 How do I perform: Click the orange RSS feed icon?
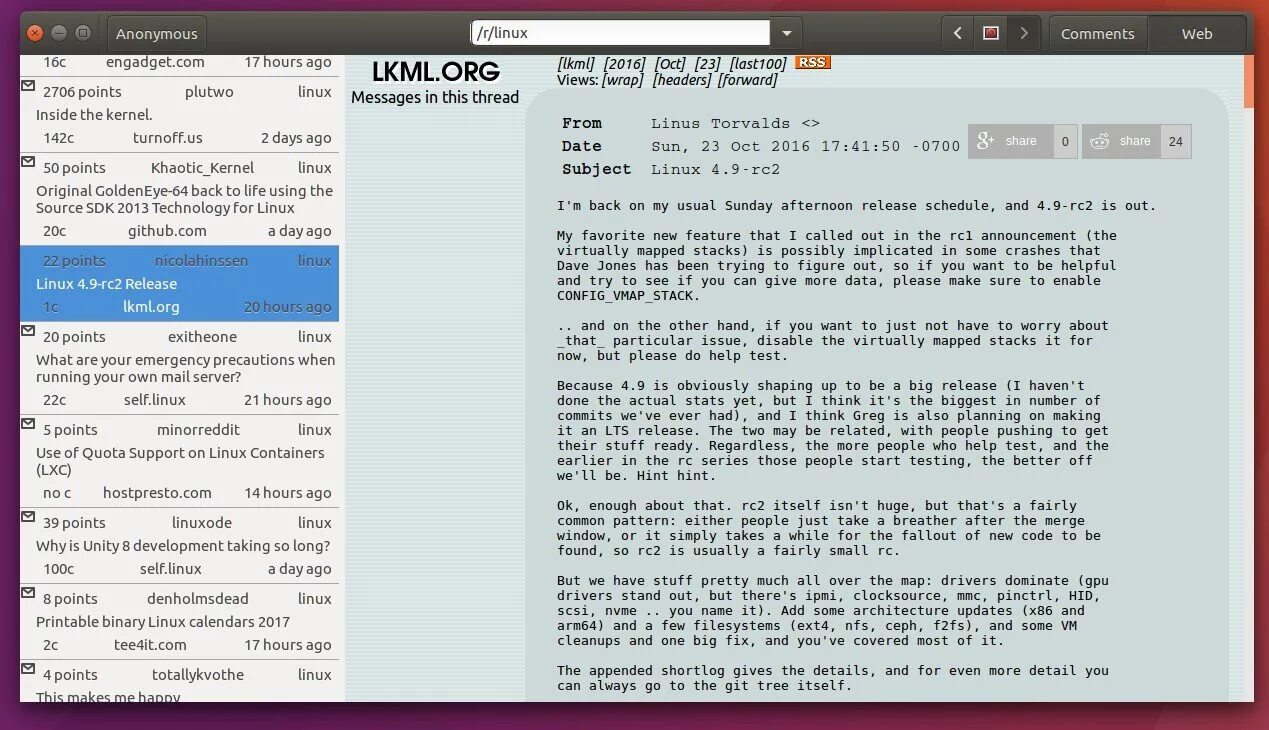(812, 62)
